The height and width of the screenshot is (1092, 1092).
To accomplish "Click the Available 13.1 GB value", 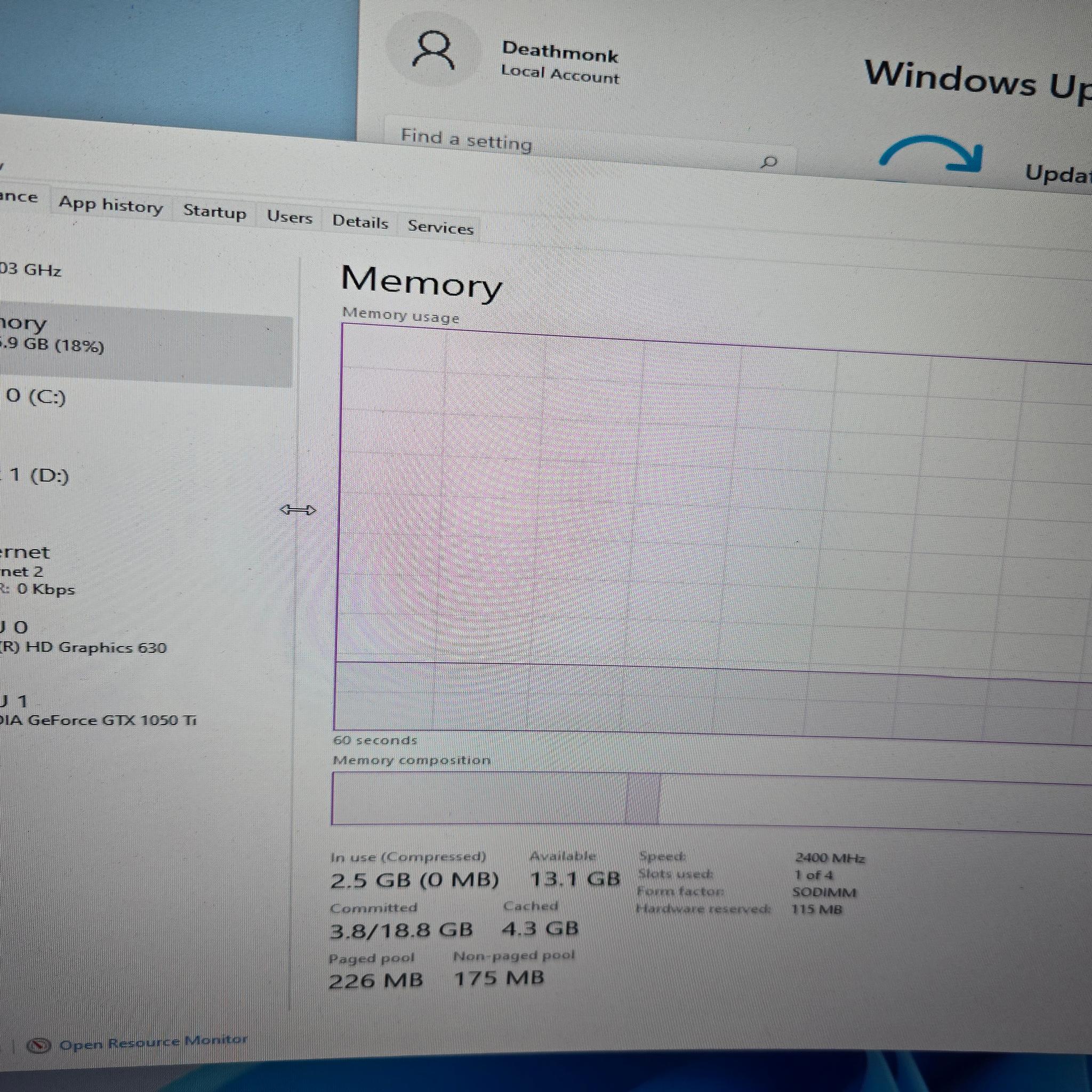I will (575, 879).
